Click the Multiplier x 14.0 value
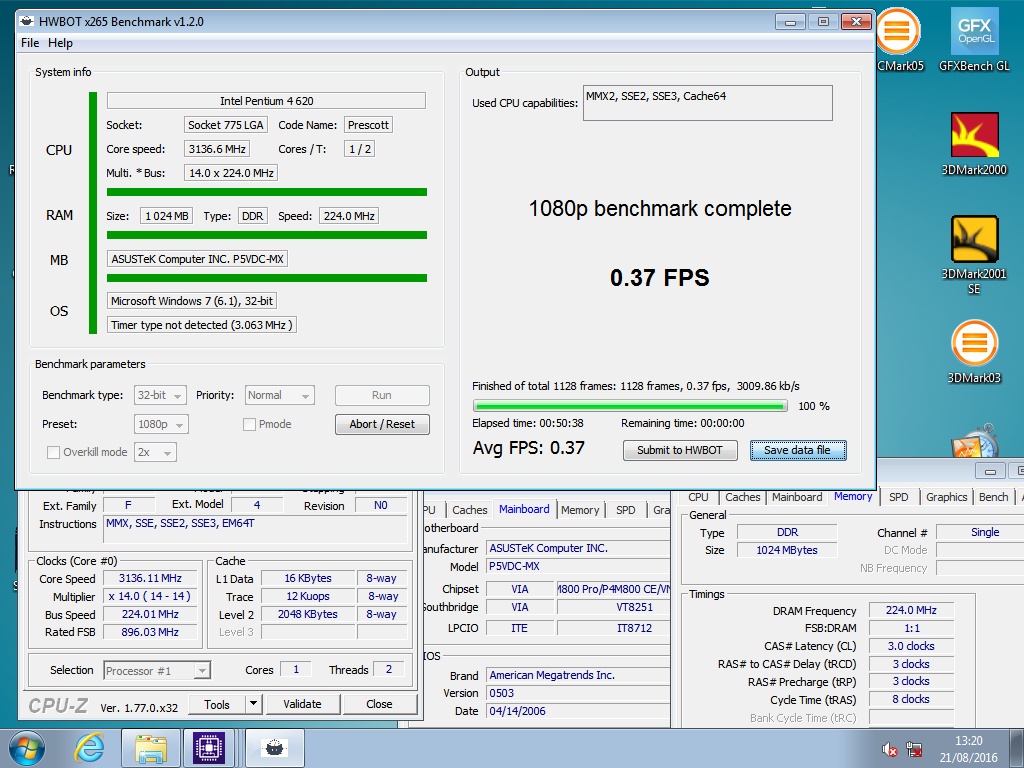 pyautogui.click(x=150, y=596)
